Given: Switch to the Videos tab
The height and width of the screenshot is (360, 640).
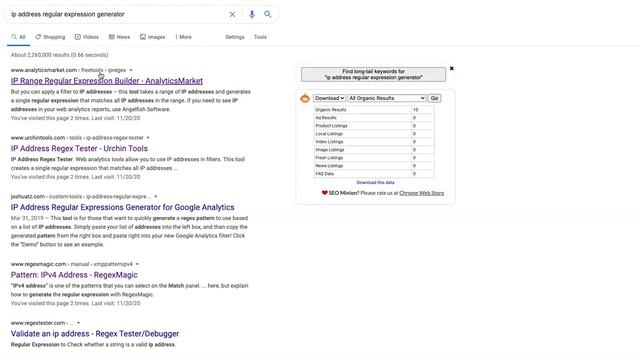Looking at the screenshot, I should [x=87, y=37].
